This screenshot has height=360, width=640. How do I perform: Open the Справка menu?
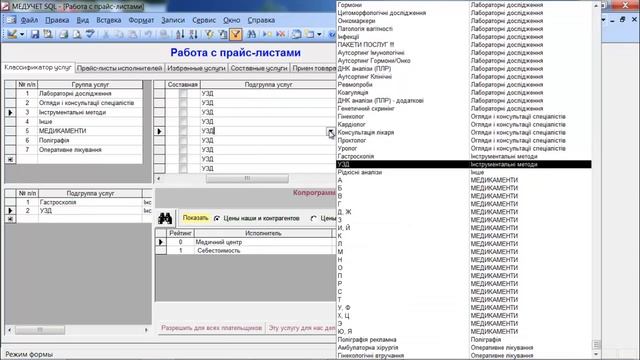pos(261,20)
